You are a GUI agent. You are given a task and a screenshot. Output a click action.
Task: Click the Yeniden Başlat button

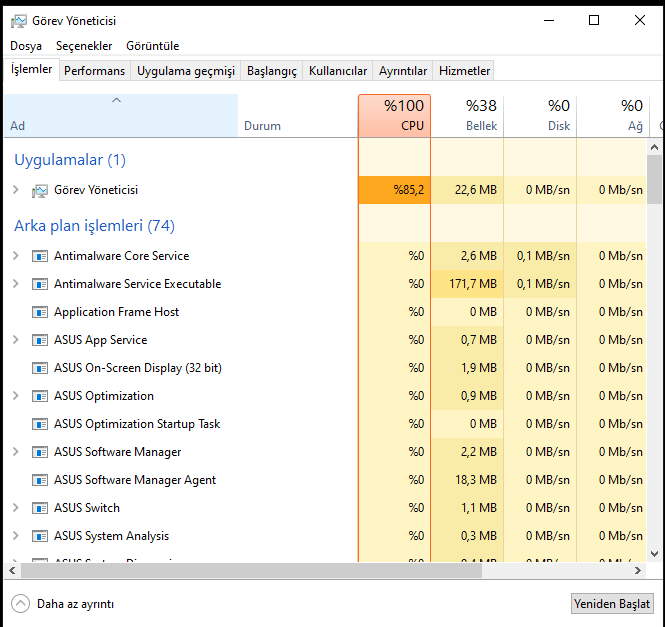612,604
